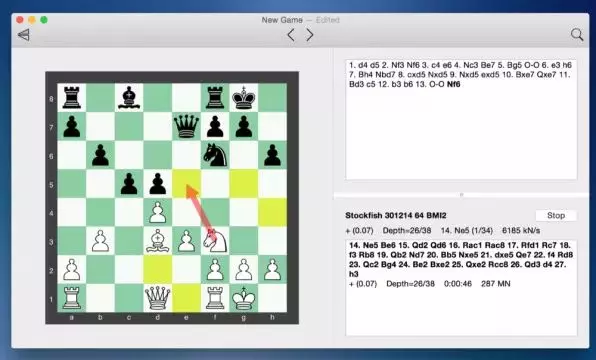The height and width of the screenshot is (360, 596).
Task: Click the highlighted e5 square
Action: [186, 184]
